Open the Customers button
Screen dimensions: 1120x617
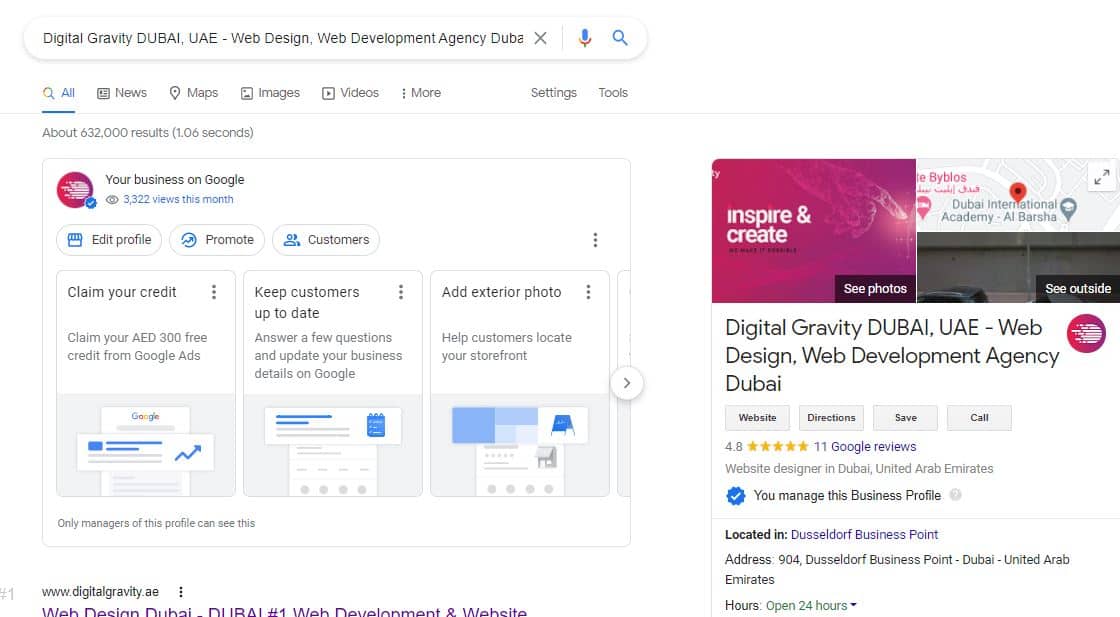(326, 240)
